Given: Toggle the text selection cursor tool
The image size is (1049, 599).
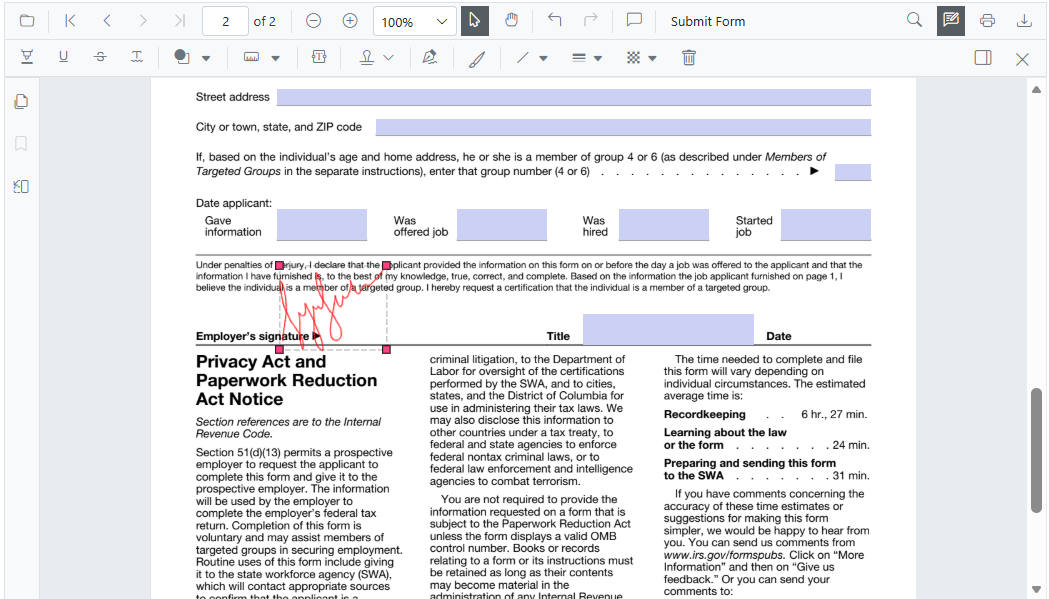Looking at the screenshot, I should (475, 21).
